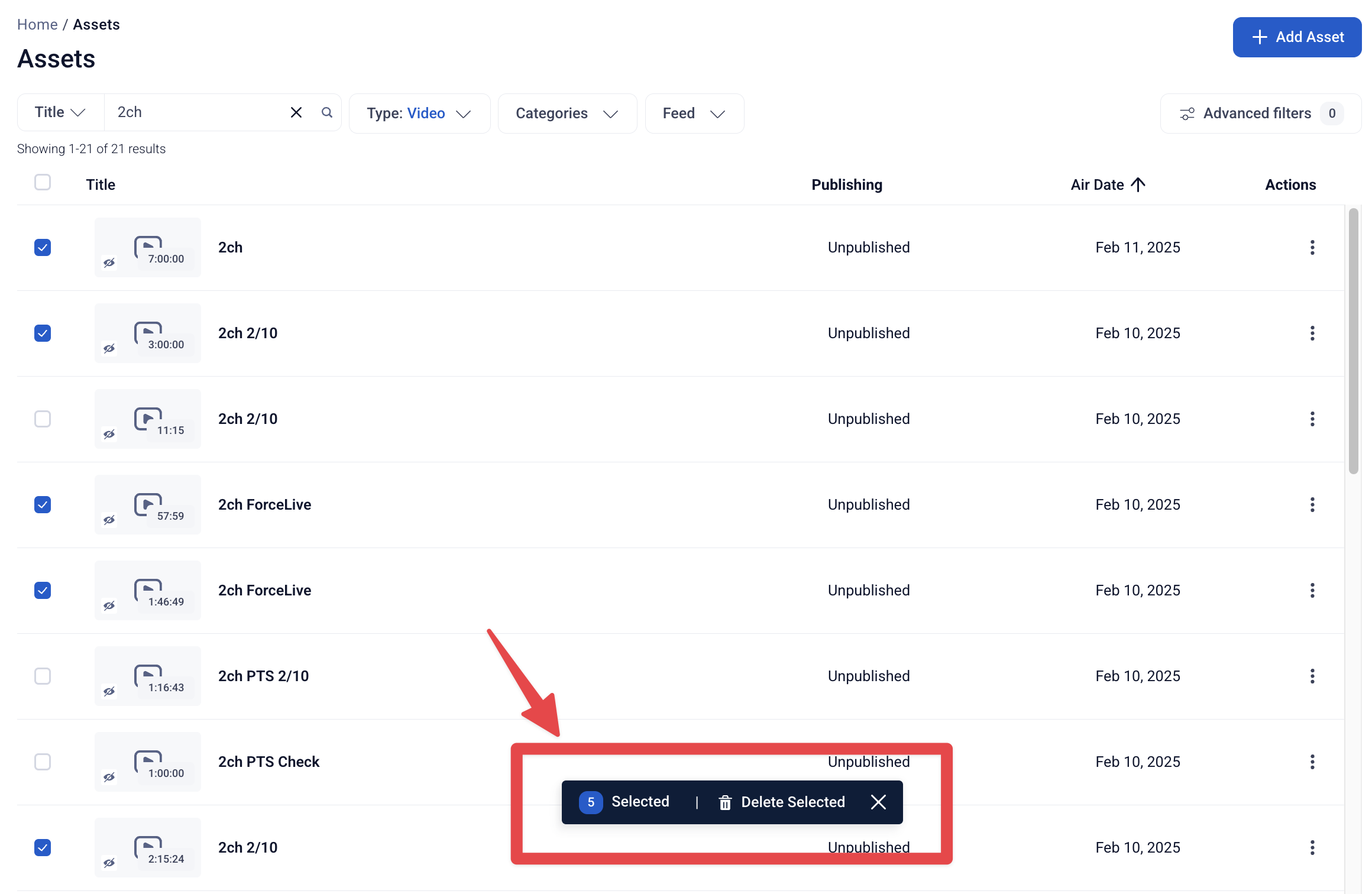Viewport: 1372px width, 894px height.
Task: Check the 2ch PTS Check checkbox
Action: pyautogui.click(x=43, y=762)
